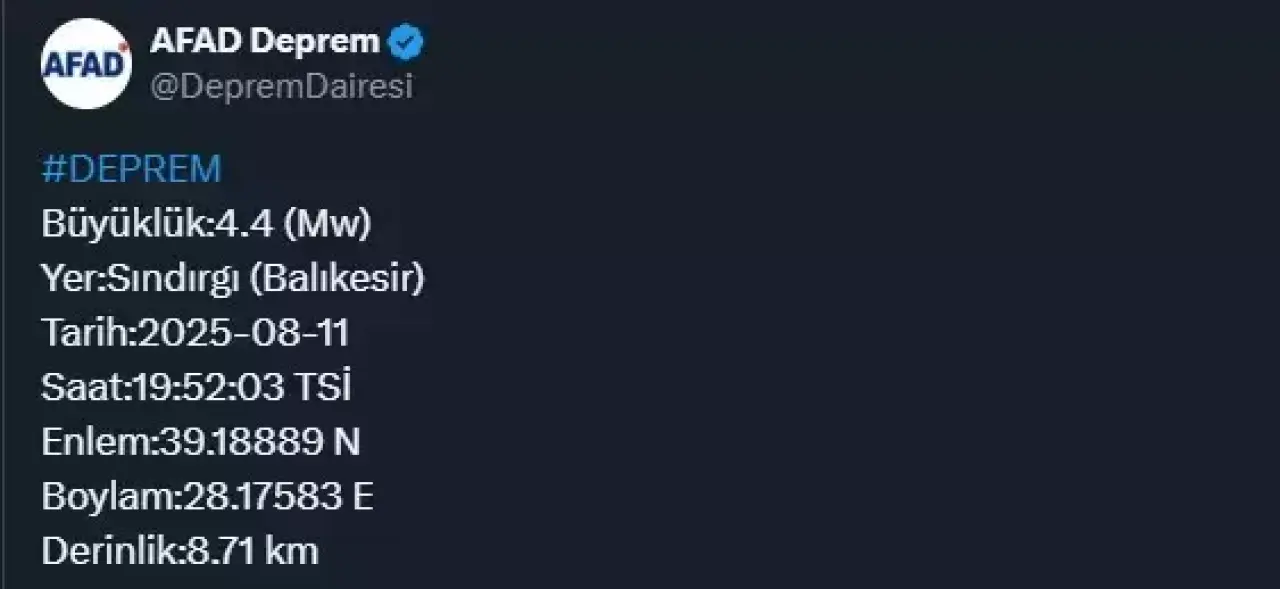Click the (Balıkesir) province text
Screen dimensions: 1280x589
click(x=337, y=279)
